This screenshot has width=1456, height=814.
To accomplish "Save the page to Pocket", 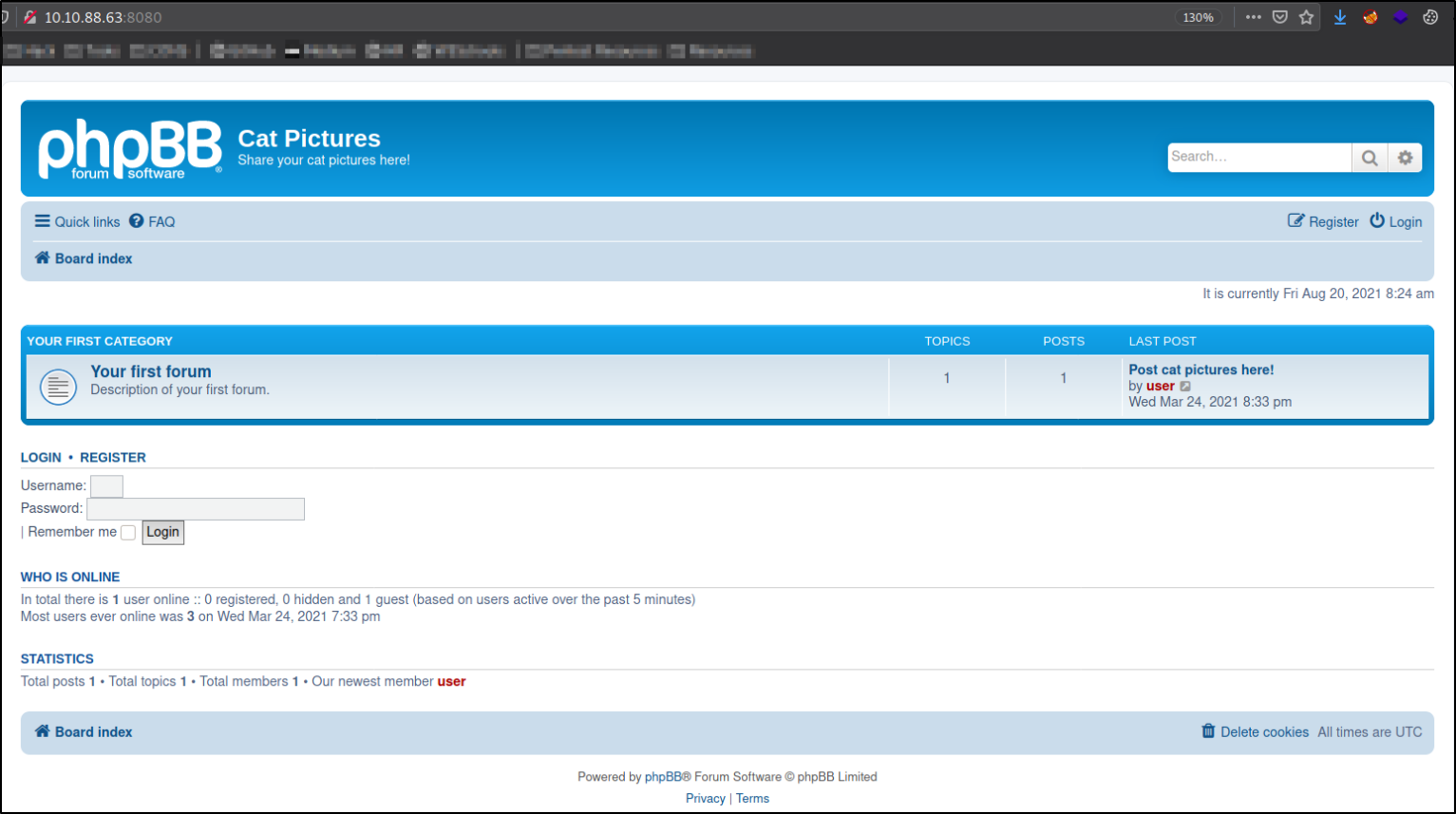I will coord(1280,17).
